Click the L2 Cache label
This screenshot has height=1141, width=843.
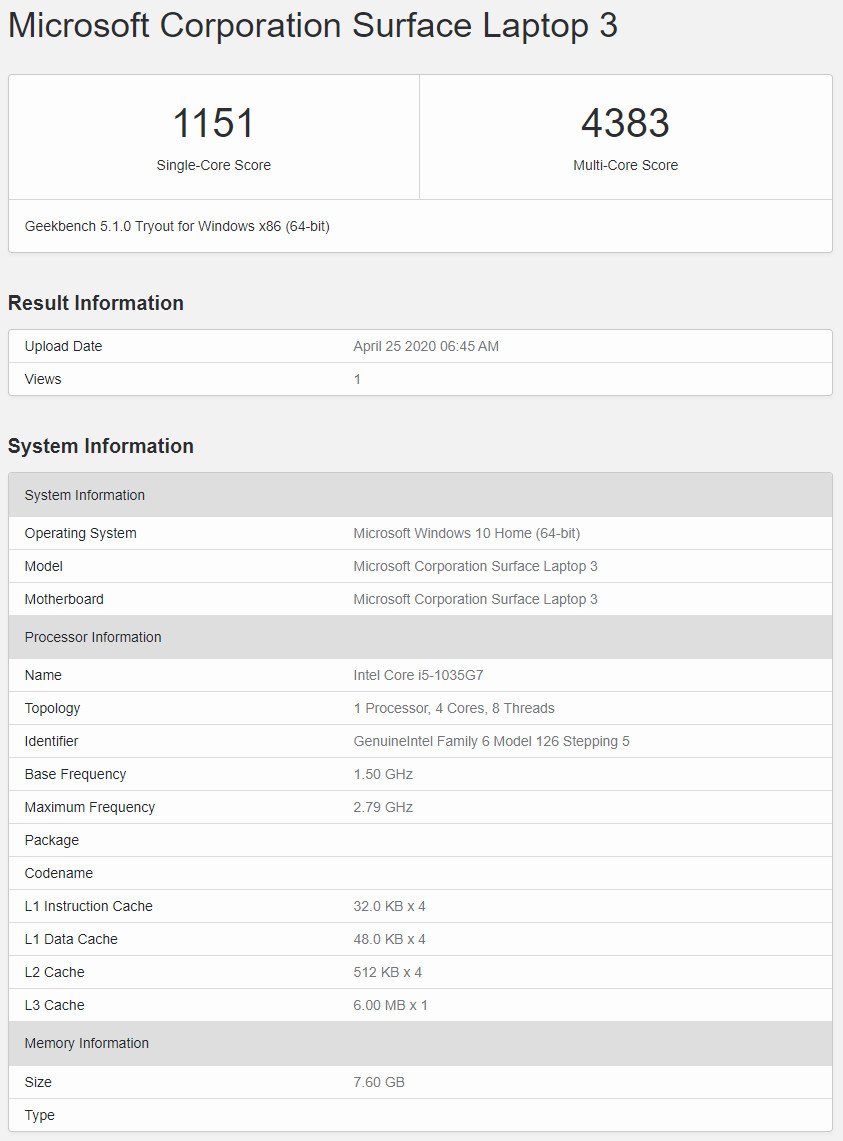coord(55,972)
